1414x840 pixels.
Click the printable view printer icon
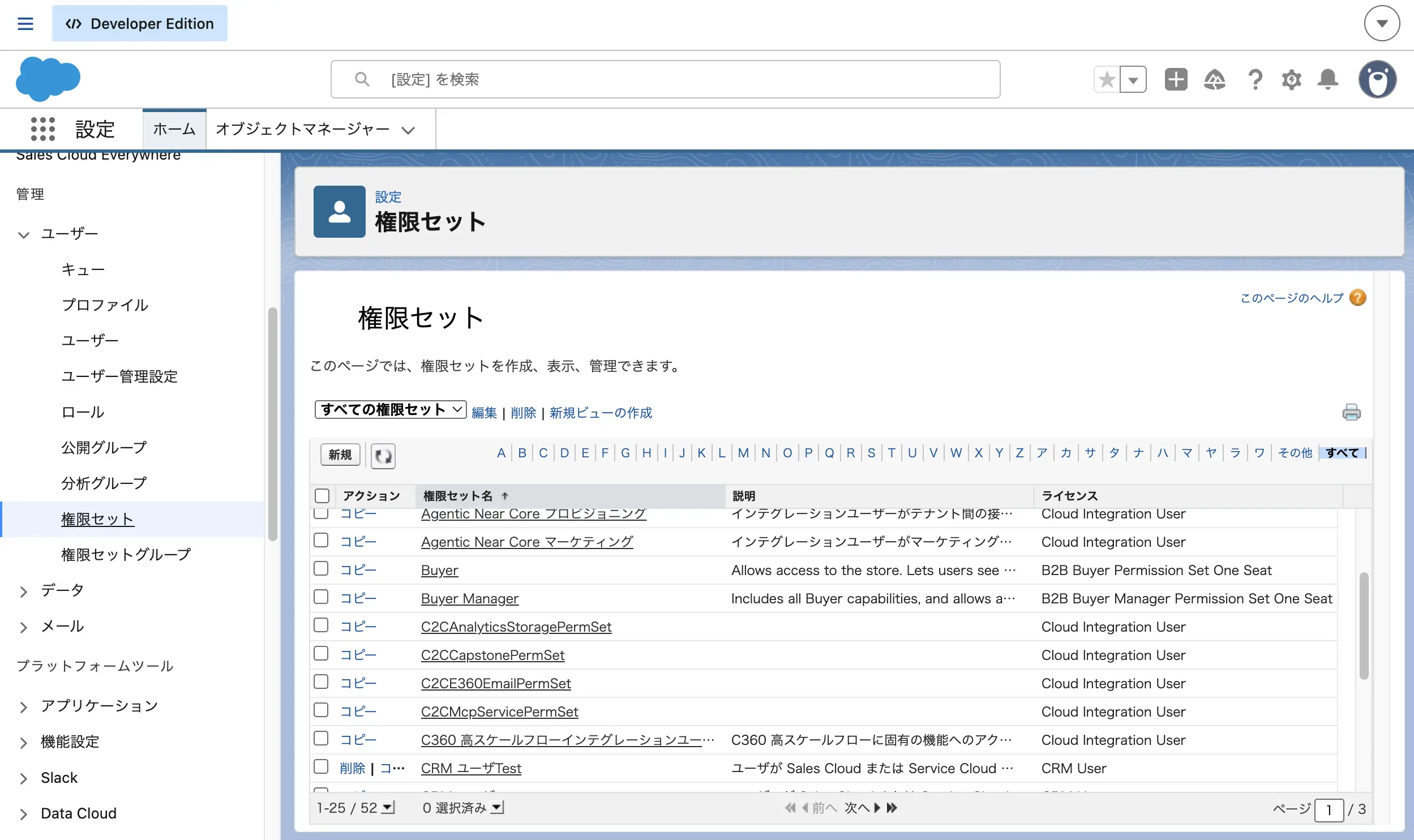pos(1352,412)
